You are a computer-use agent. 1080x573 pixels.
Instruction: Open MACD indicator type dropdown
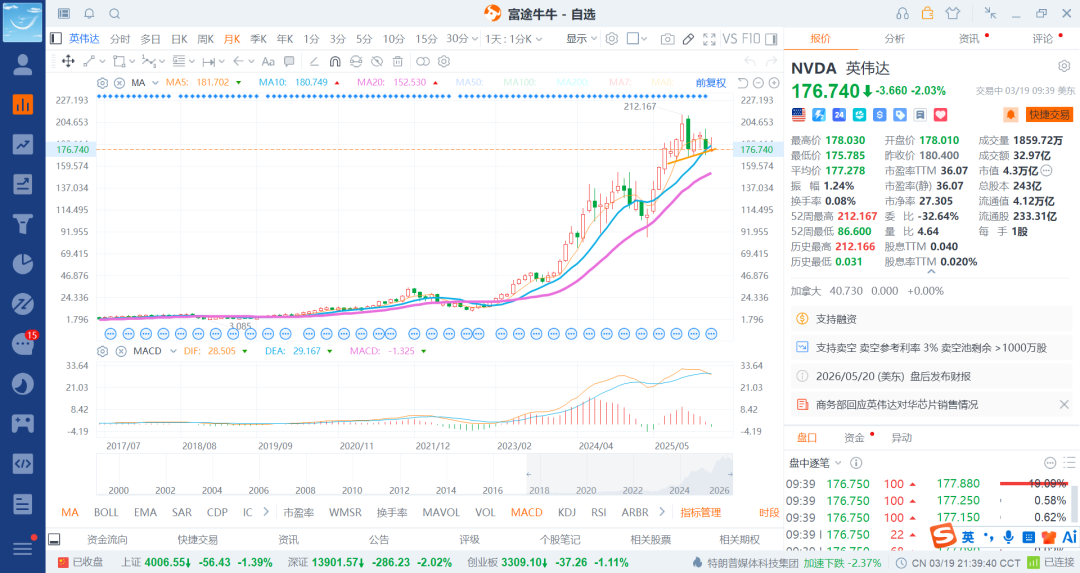point(173,351)
